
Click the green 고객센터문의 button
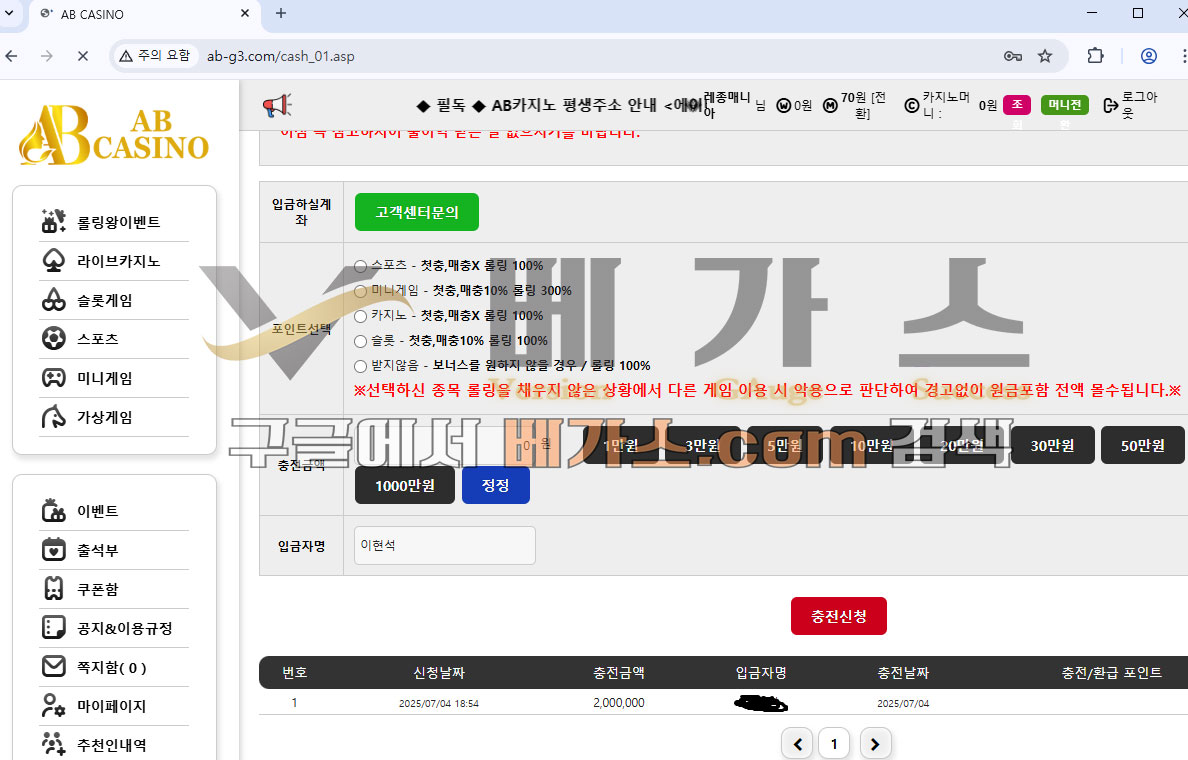coord(417,212)
